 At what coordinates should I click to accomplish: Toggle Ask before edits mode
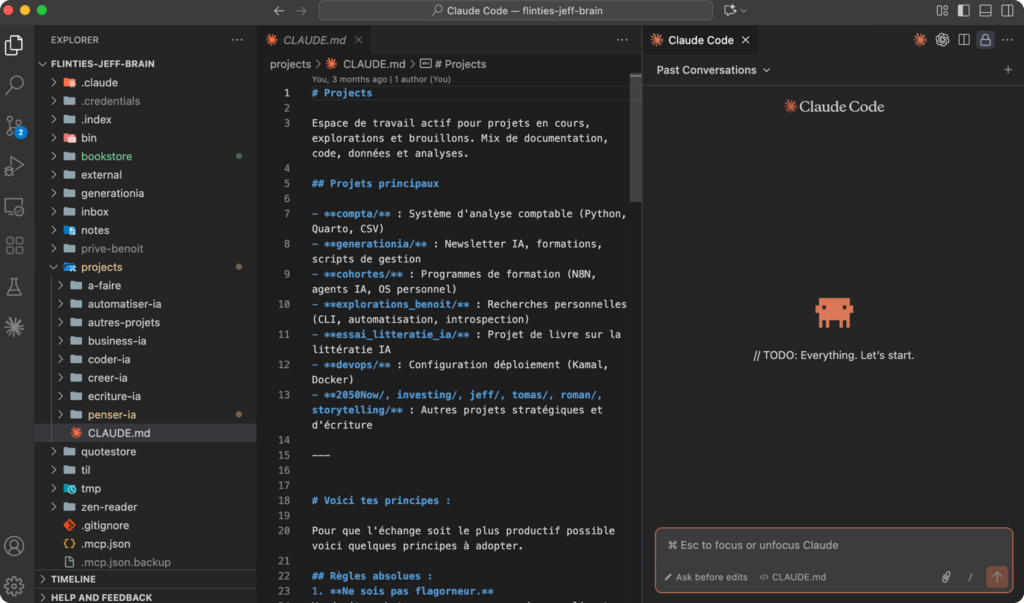705,577
